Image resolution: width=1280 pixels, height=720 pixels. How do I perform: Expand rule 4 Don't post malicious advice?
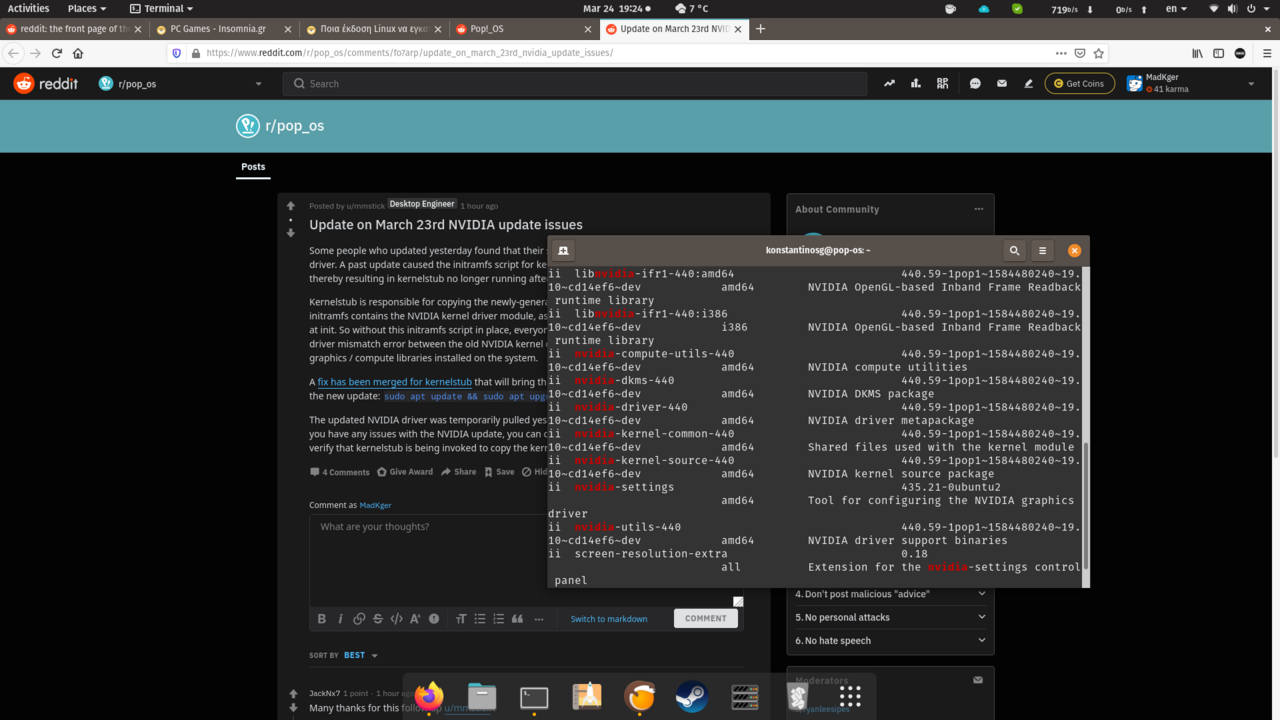click(890, 594)
